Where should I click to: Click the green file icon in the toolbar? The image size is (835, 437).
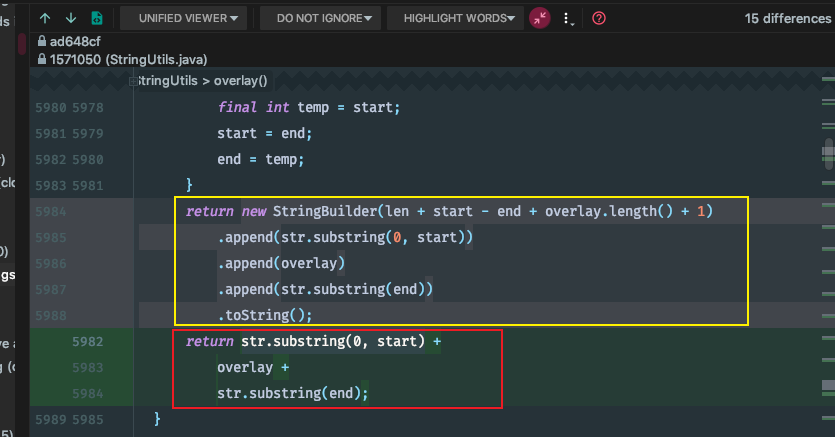tap(96, 18)
